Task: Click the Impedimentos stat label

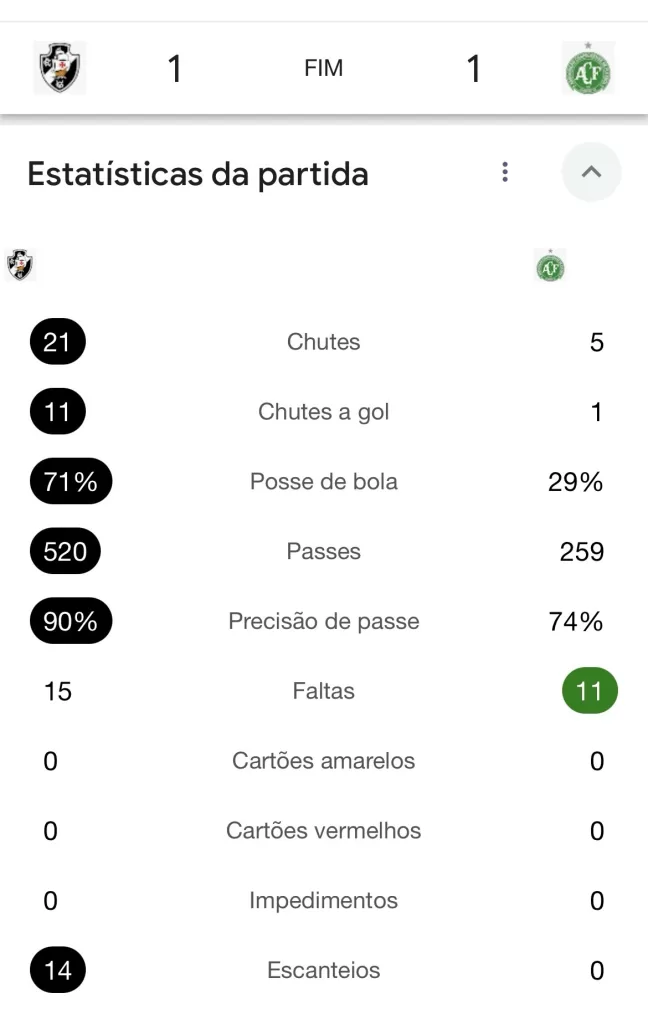Action: coord(323,900)
